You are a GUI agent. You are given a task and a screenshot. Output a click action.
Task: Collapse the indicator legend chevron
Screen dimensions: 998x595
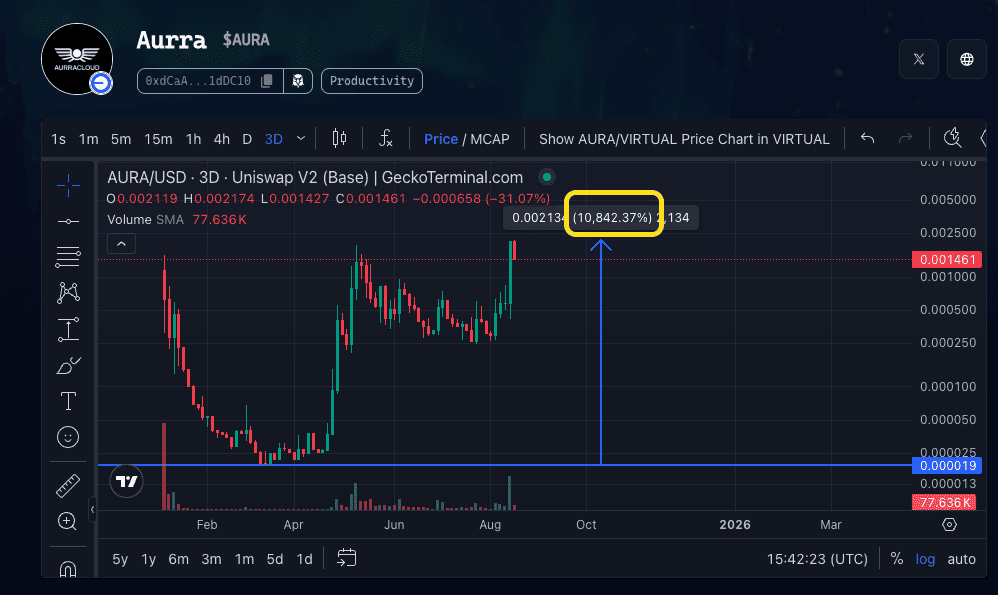click(x=120, y=243)
